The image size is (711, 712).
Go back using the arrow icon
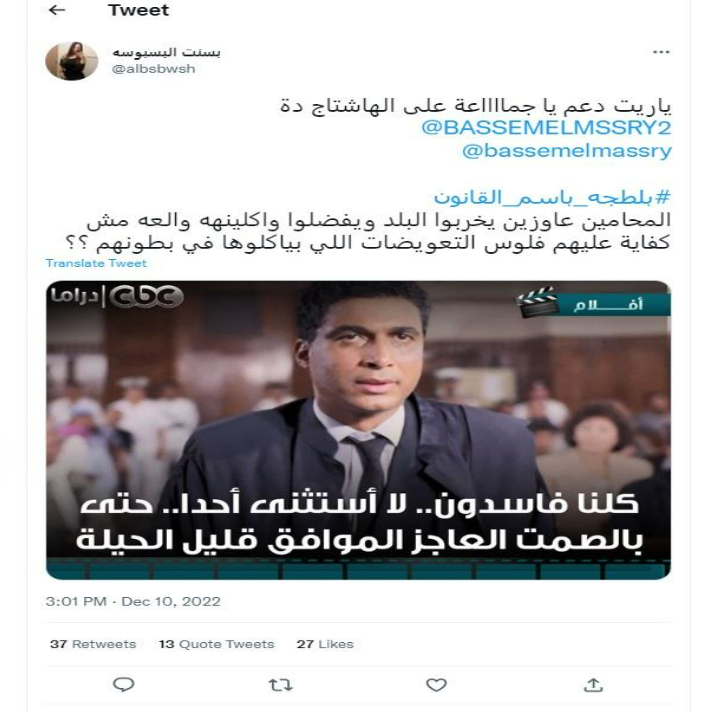[x=57, y=10]
